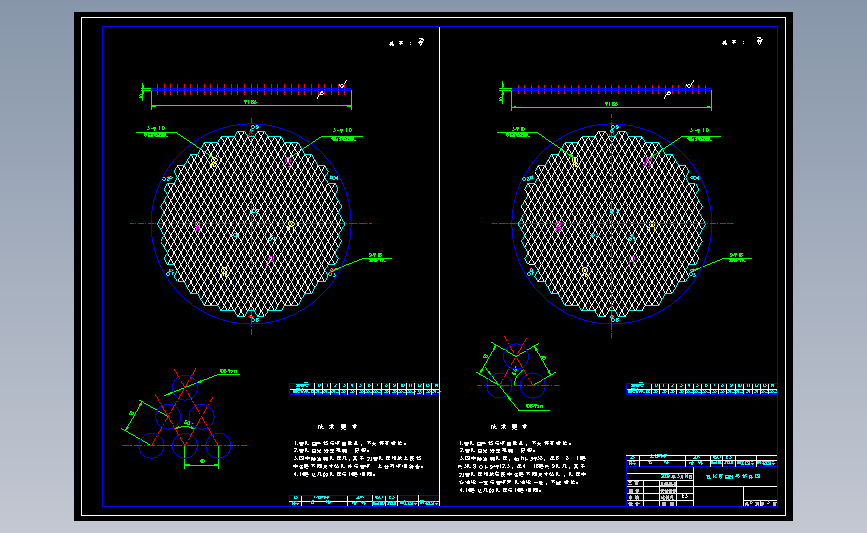Select the hole numbering table on the right sheet

point(702,389)
